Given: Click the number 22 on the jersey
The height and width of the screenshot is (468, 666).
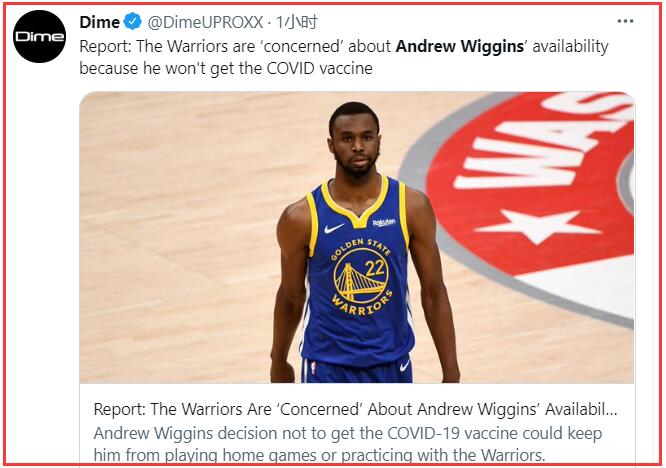Looking at the screenshot, I should [375, 268].
